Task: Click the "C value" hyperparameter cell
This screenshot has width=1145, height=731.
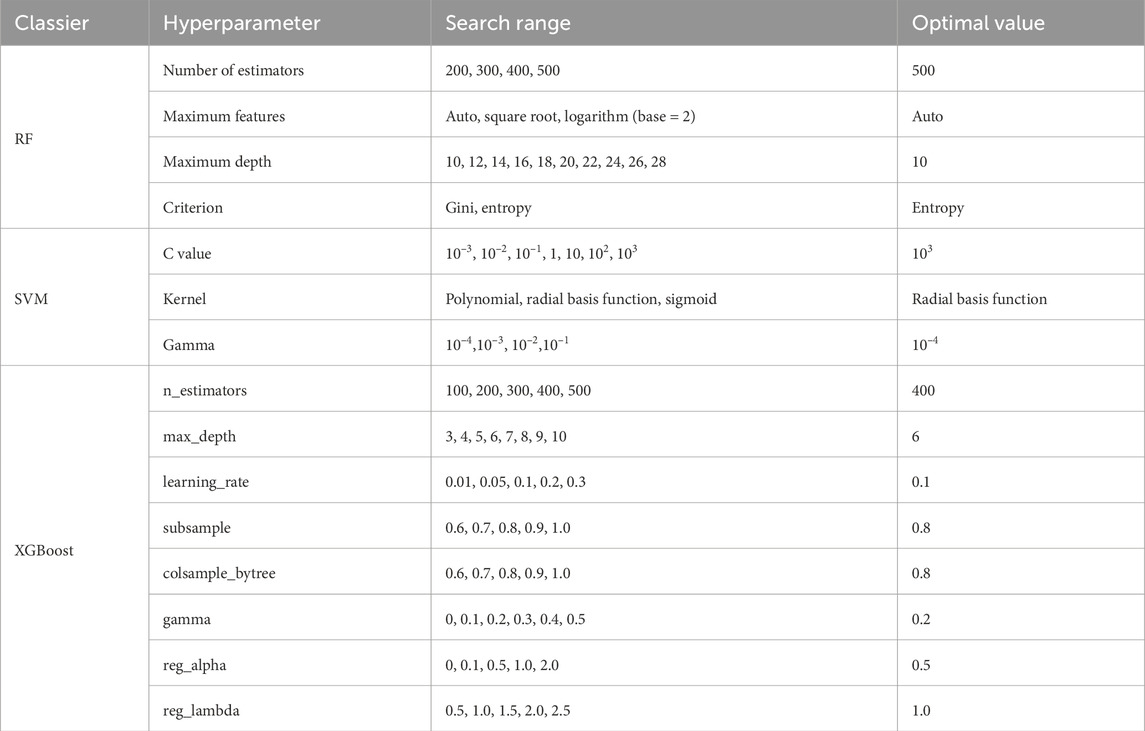Action: click(187, 254)
